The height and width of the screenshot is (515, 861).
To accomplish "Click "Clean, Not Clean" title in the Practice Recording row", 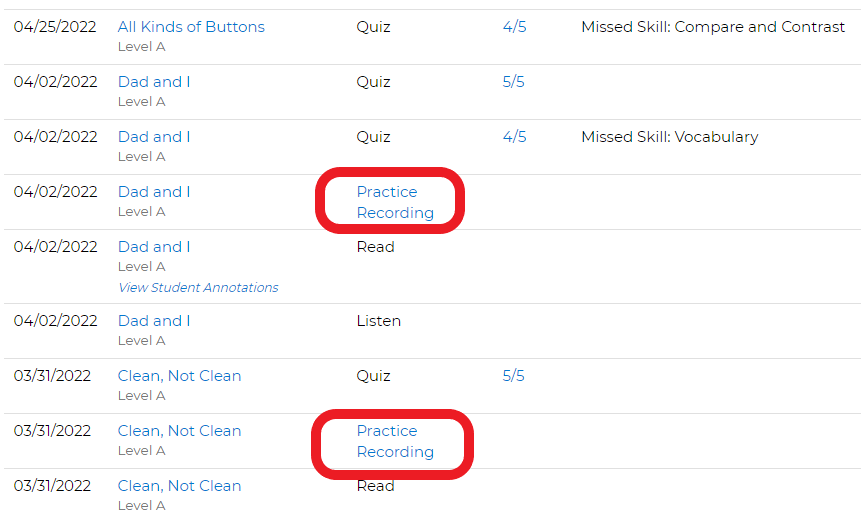I will click(x=180, y=430).
